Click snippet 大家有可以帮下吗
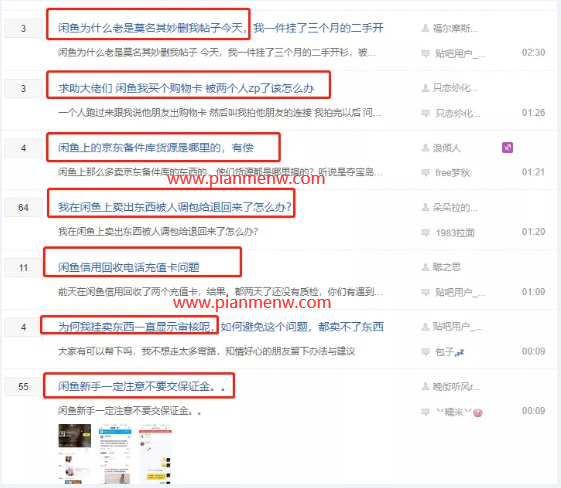 207,351
